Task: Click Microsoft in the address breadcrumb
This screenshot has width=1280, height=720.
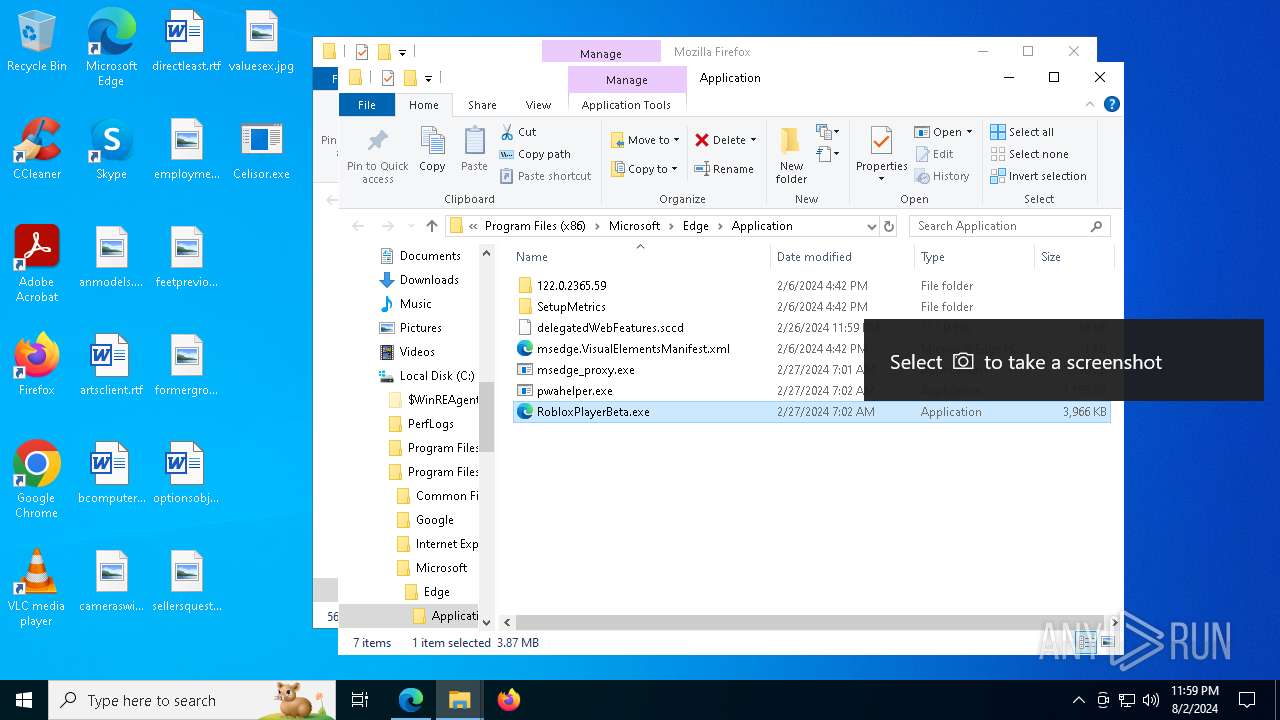Action: click(635, 226)
